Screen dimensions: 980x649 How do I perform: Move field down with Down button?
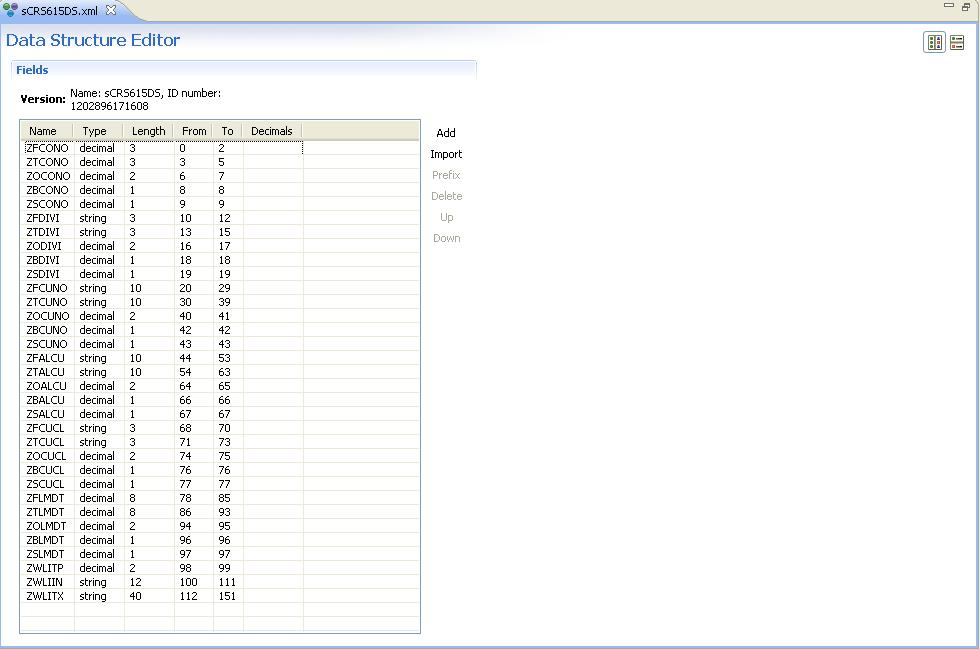[x=446, y=238]
